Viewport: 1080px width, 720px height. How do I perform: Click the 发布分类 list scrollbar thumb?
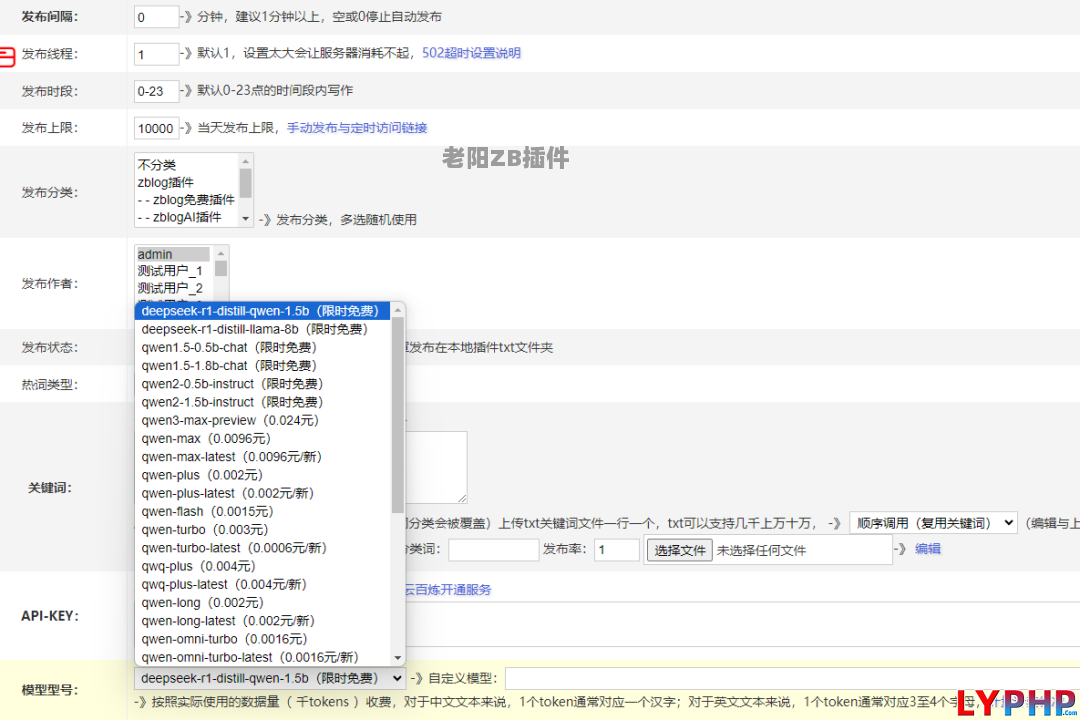point(245,183)
